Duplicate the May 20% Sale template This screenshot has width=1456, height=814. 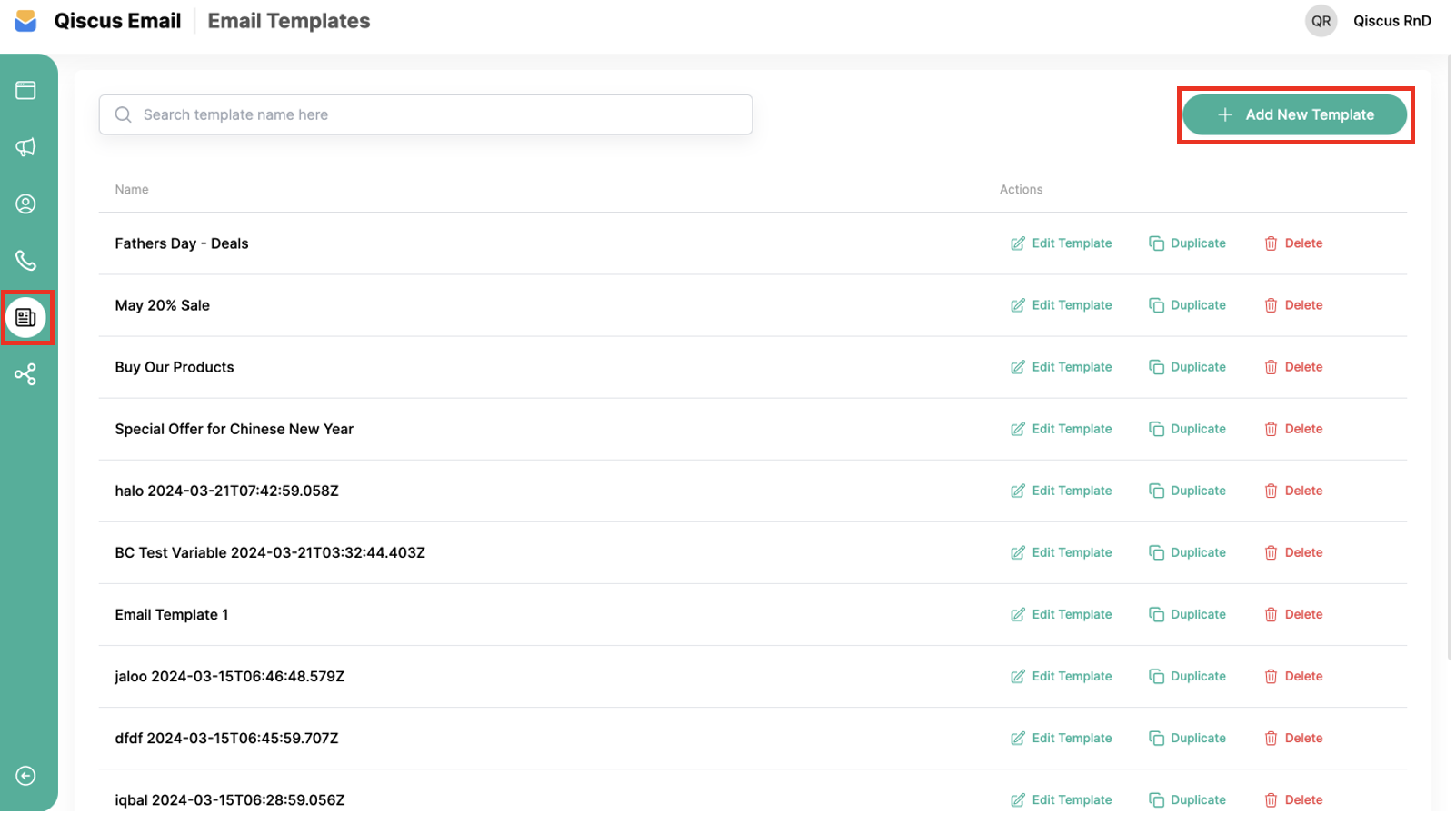tap(1187, 305)
